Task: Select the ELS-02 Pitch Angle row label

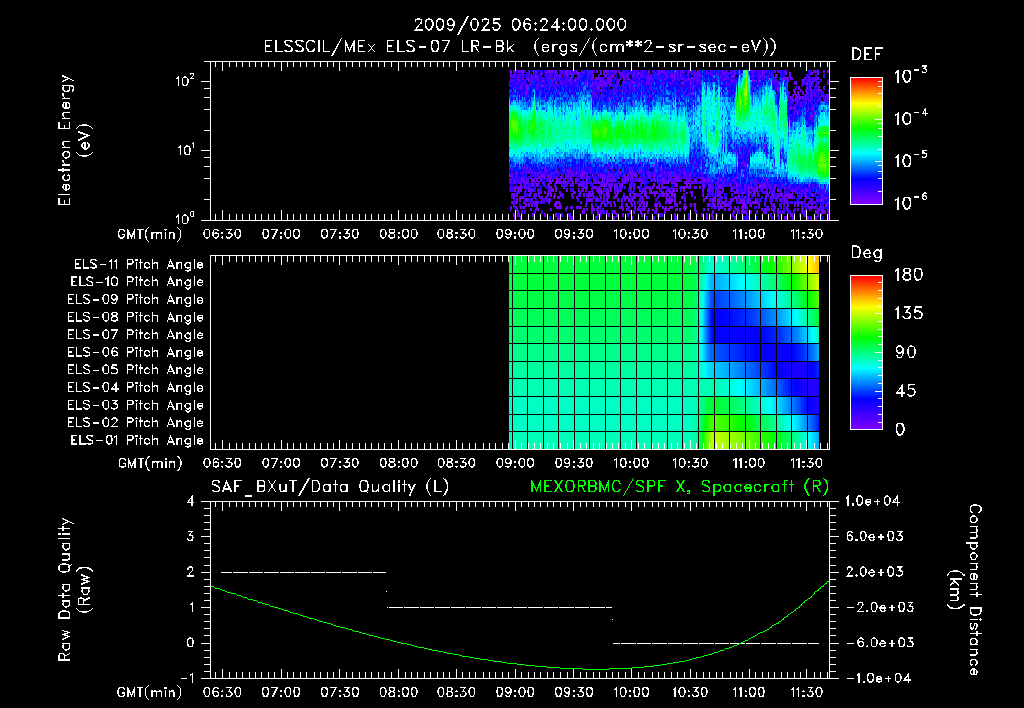Action: point(135,423)
